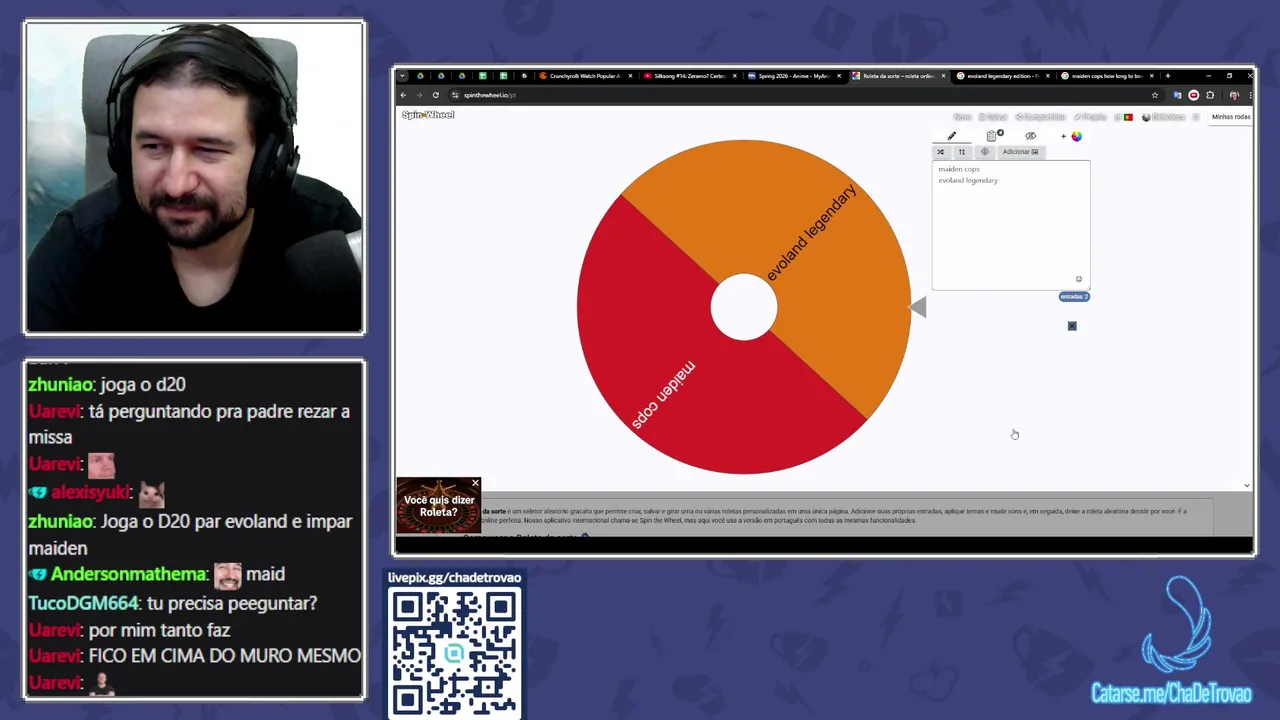Open a new browser tab
This screenshot has width=1280, height=720.
coord(1167,76)
